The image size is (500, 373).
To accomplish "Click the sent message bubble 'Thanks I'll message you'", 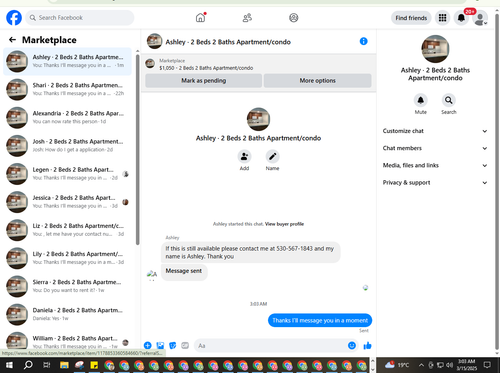I will pyautogui.click(x=320, y=320).
